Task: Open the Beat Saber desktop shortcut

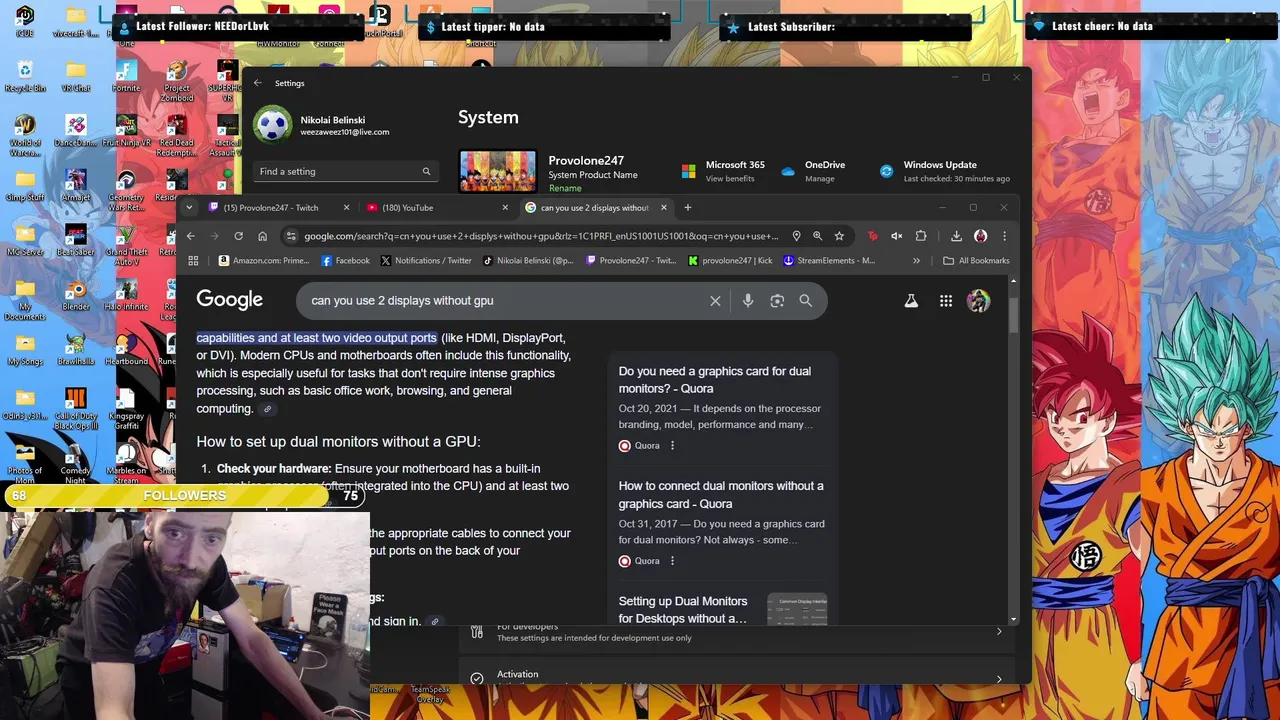Action: (76, 240)
